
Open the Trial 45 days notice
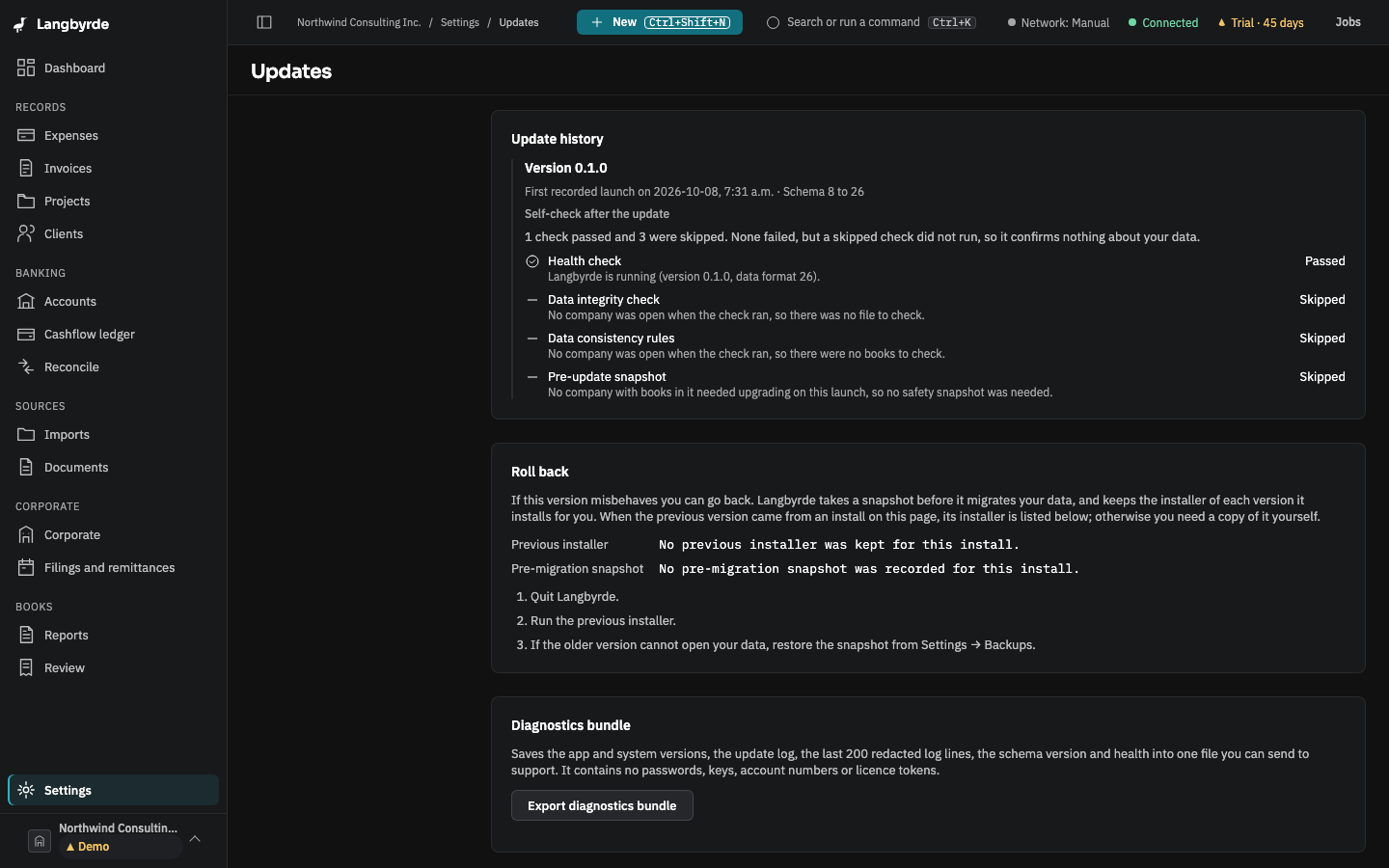click(1261, 22)
